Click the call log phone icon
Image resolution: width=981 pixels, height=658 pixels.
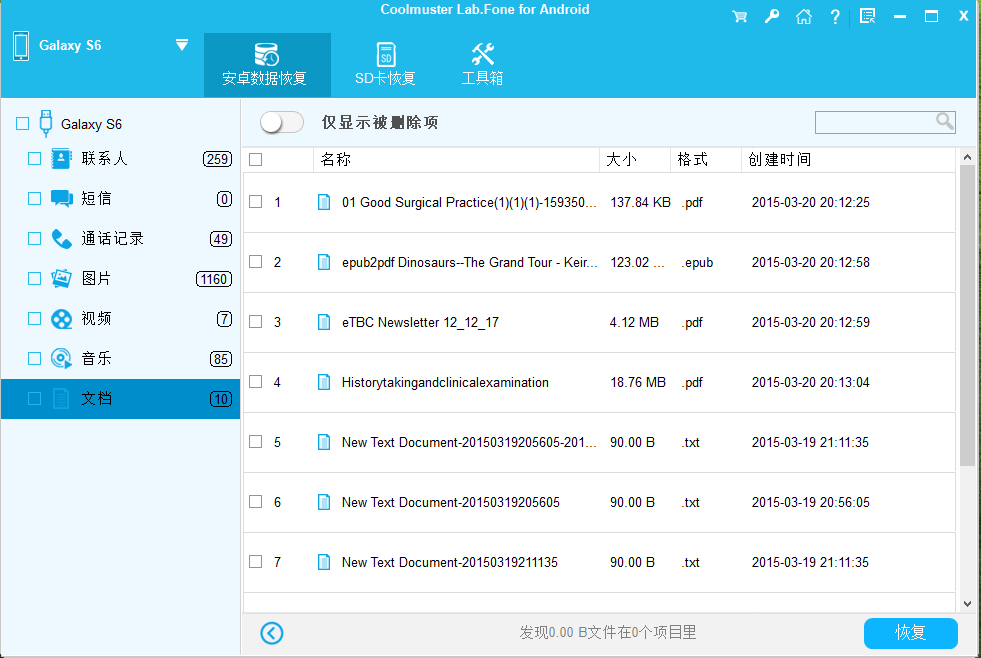coord(61,238)
